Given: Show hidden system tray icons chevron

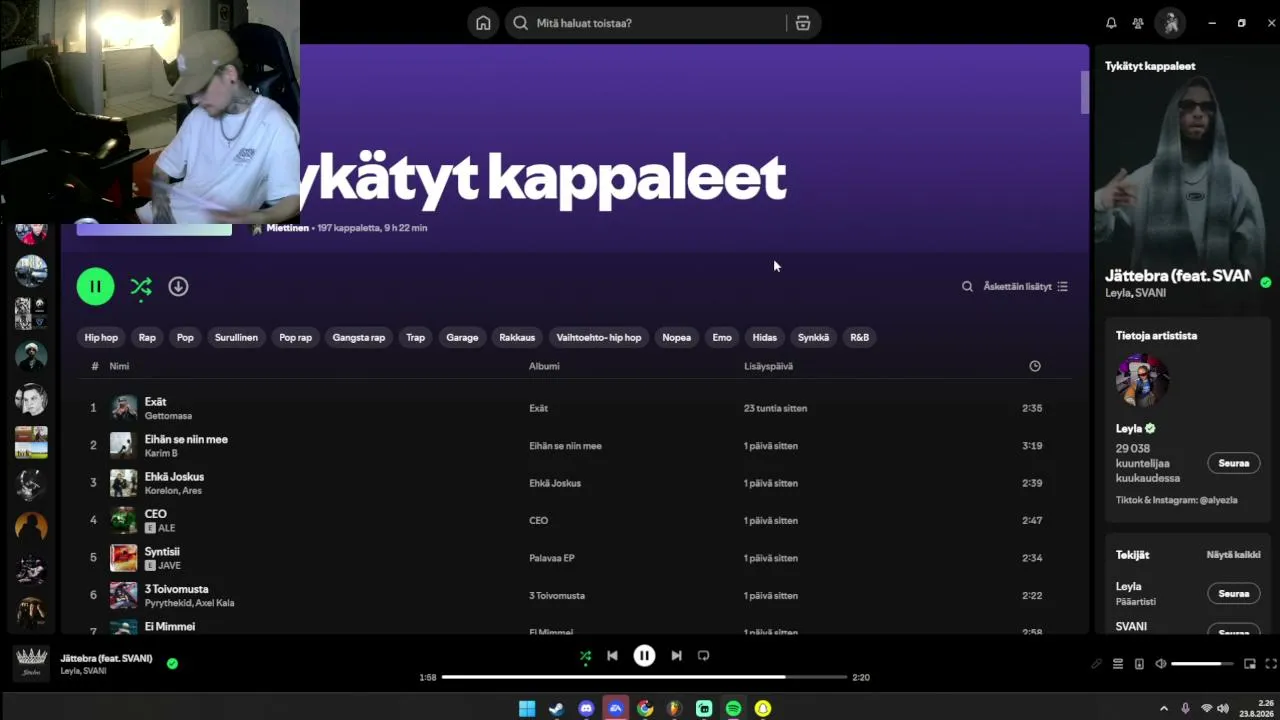Looking at the screenshot, I should pyautogui.click(x=1163, y=708).
